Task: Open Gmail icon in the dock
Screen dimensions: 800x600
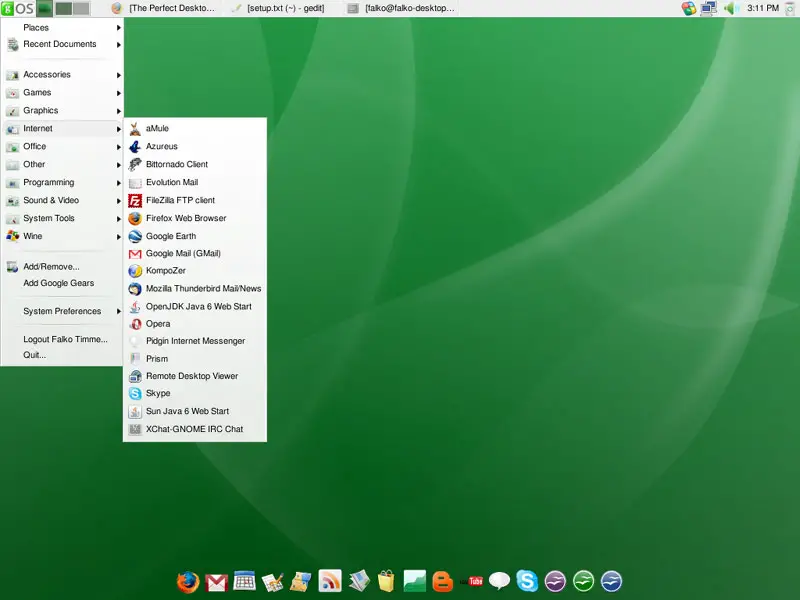Action: (216, 582)
